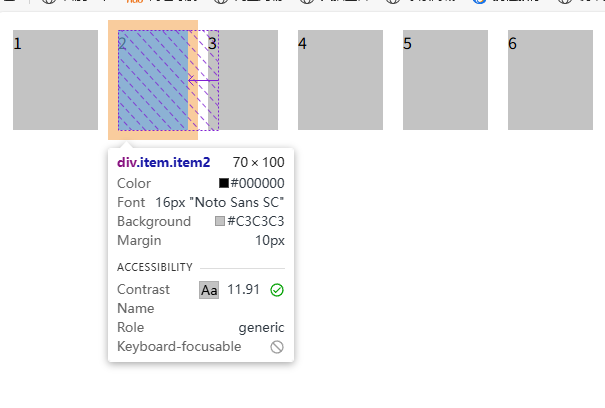
Task: Click the div.item.item2 selector name
Action: click(x=164, y=162)
